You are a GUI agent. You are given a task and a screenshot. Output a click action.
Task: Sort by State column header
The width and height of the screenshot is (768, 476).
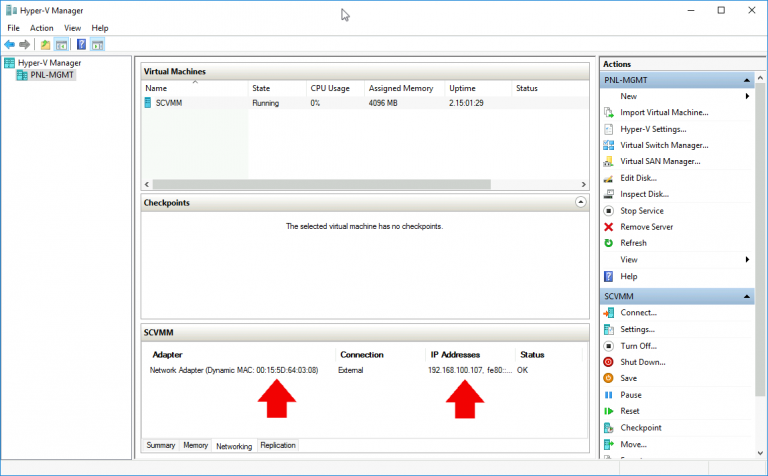pyautogui.click(x=278, y=88)
